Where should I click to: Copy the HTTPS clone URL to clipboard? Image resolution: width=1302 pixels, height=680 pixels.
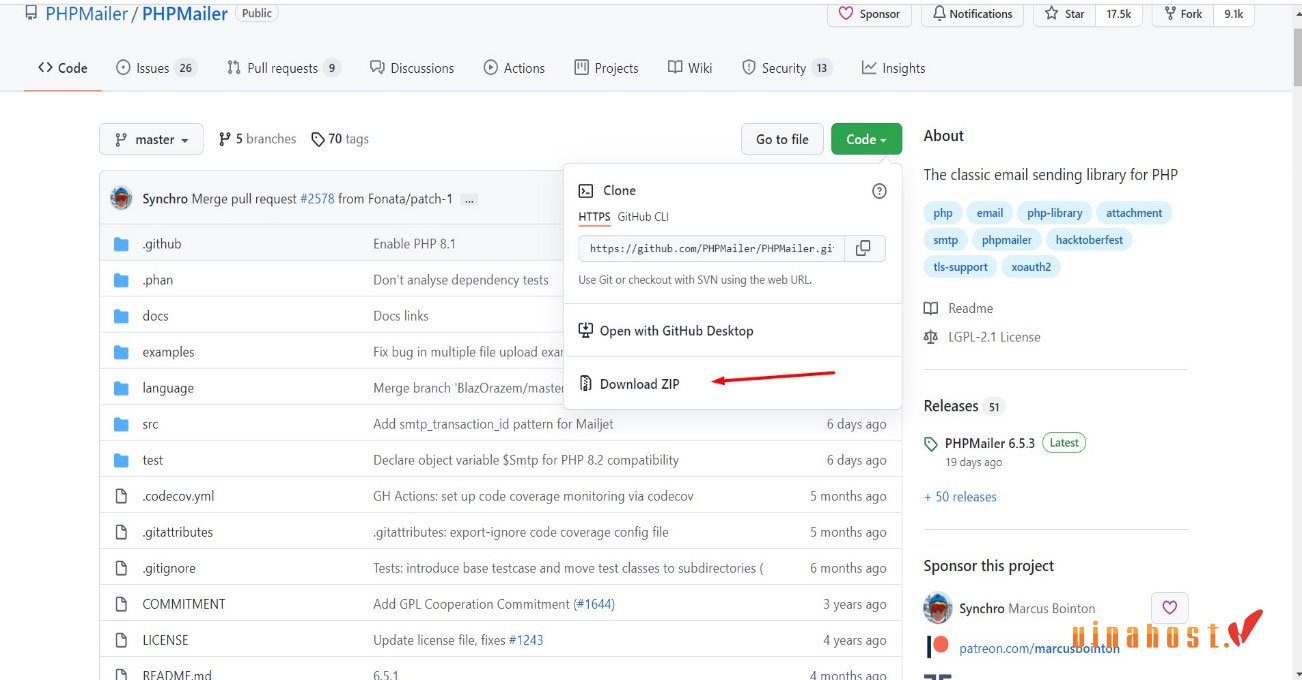click(862, 248)
